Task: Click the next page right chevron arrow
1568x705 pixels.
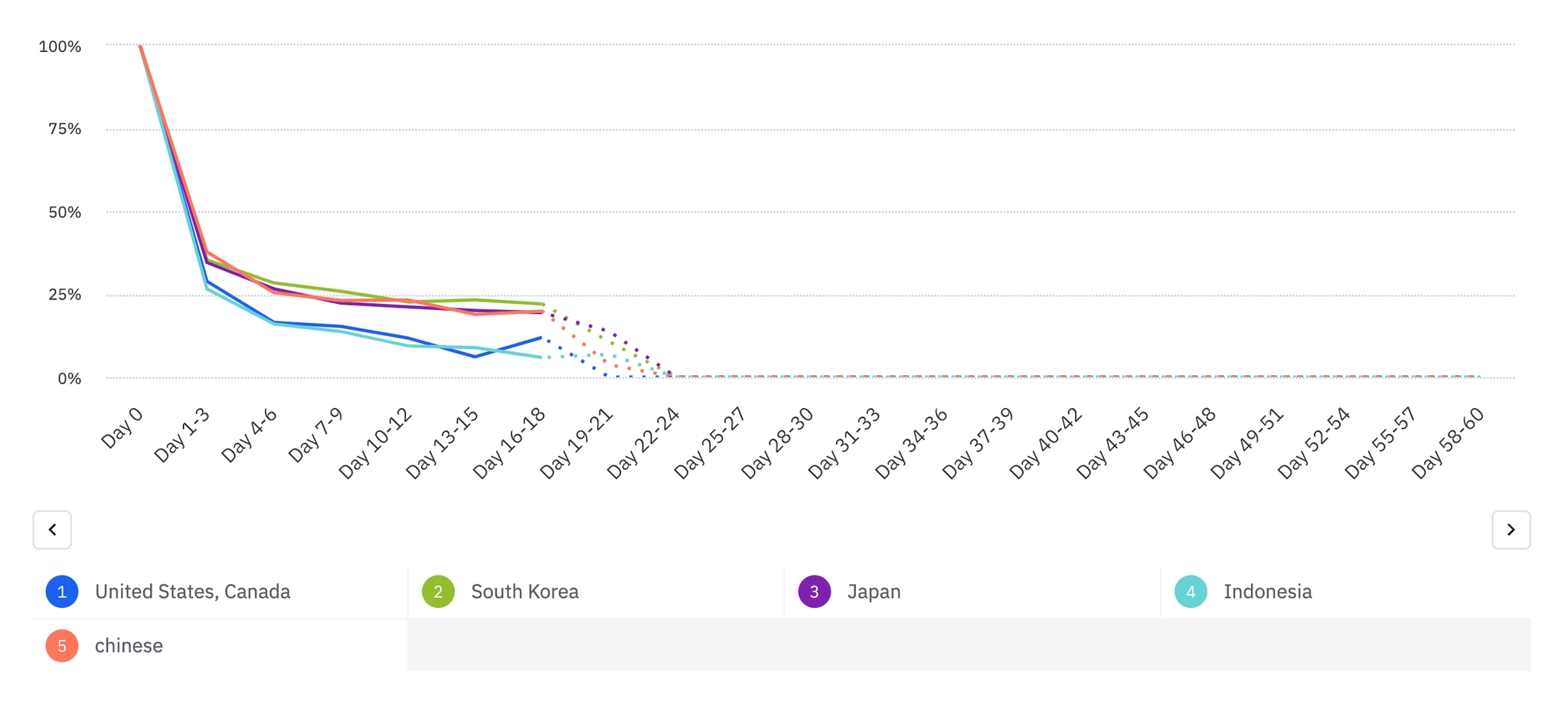Action: [x=1511, y=530]
